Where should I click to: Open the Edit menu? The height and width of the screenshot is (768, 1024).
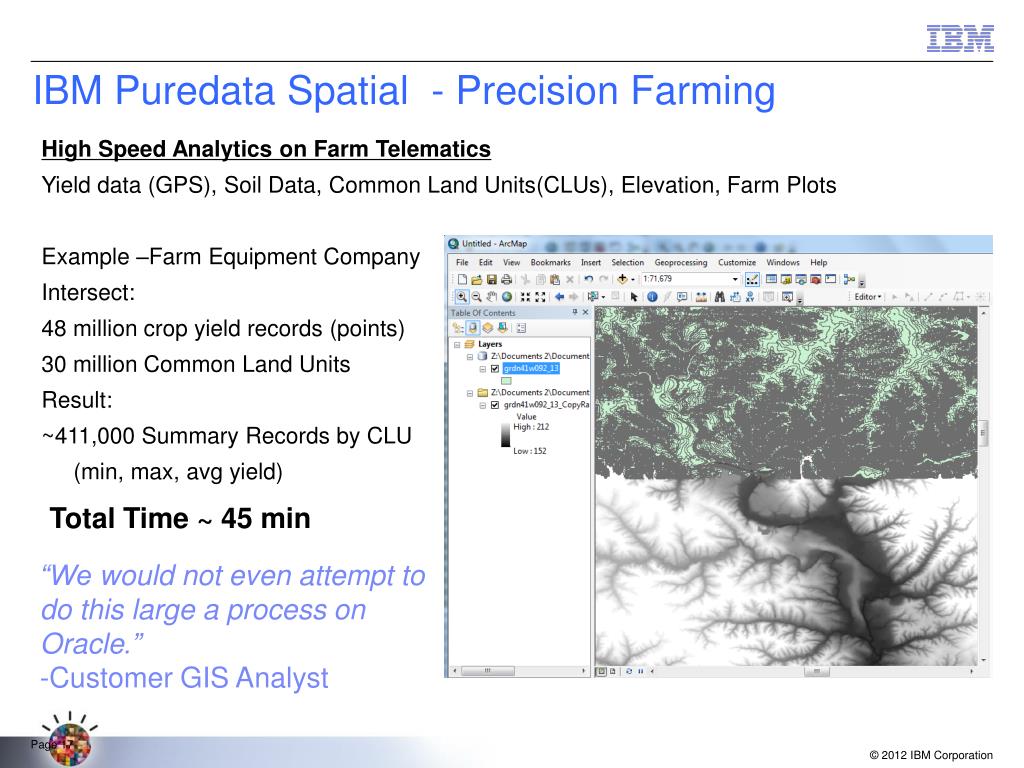coord(486,263)
